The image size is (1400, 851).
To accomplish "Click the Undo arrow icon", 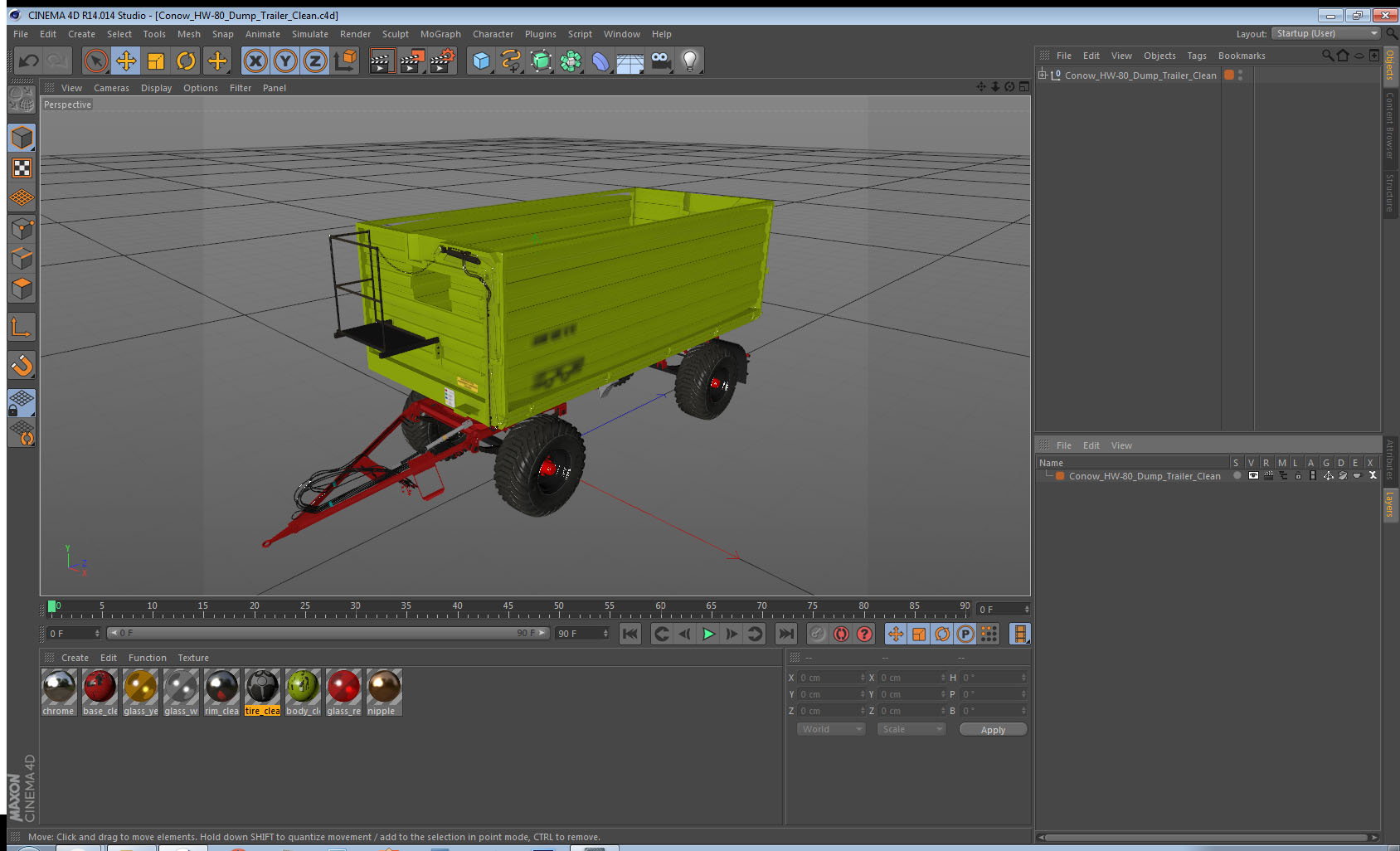I will coord(29,61).
